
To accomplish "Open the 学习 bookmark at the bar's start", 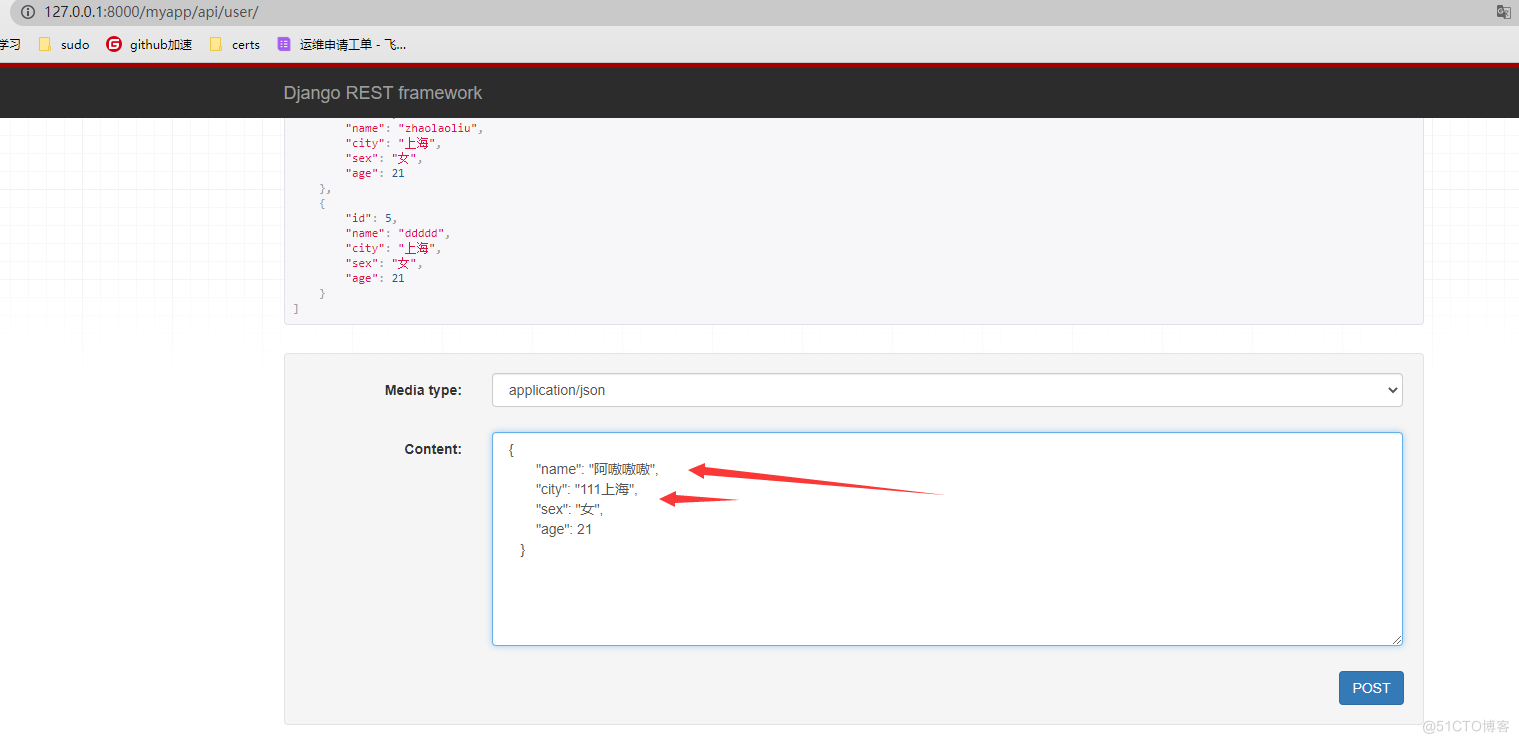I will point(10,44).
